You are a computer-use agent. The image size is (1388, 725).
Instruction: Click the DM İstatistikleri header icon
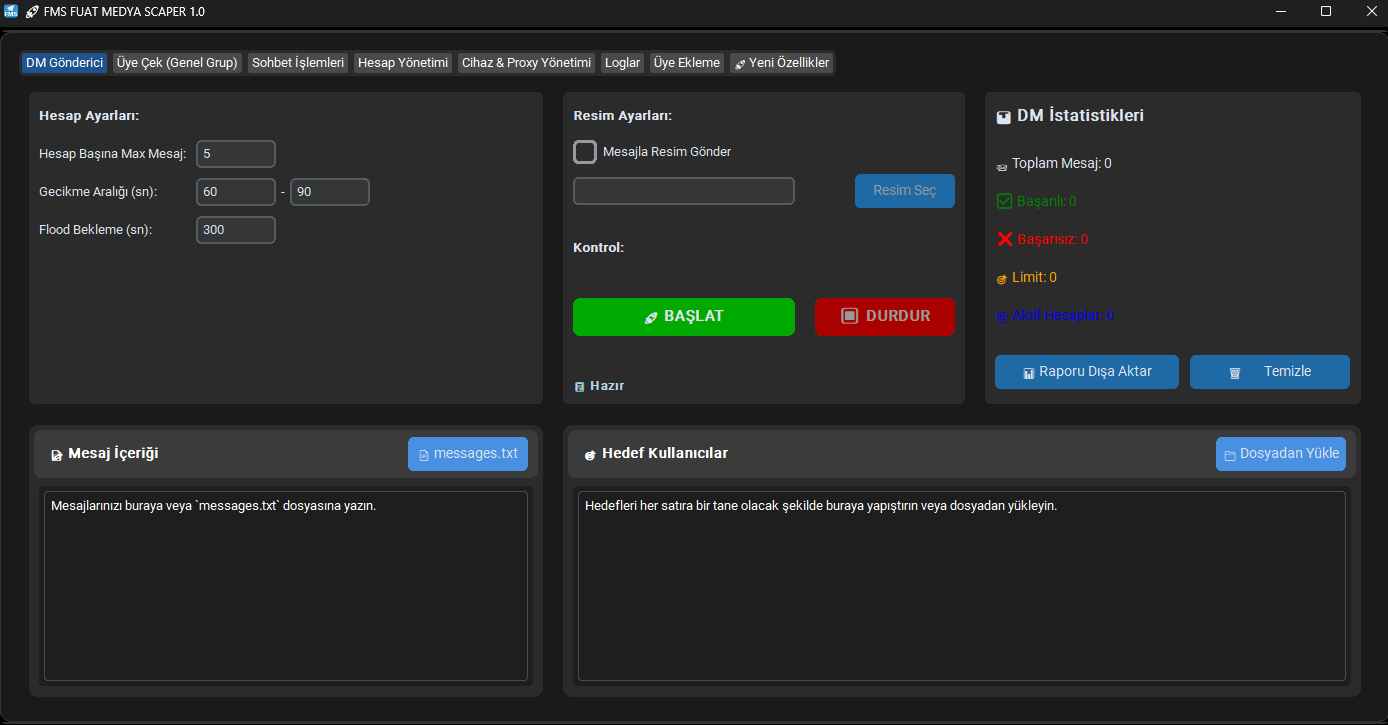[1003, 117]
